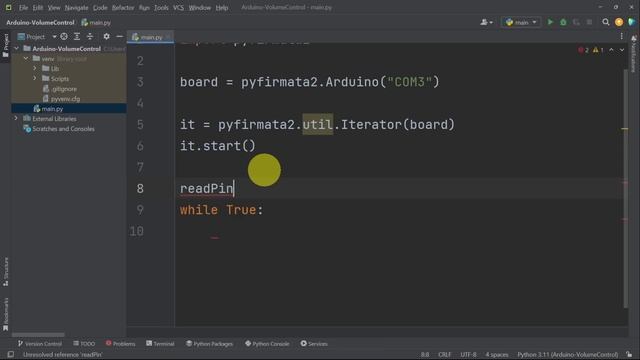Screen dimensions: 640x360
Task: Collapse the Arduino-VolumeControl root folder
Action: pyautogui.click(x=16, y=49)
